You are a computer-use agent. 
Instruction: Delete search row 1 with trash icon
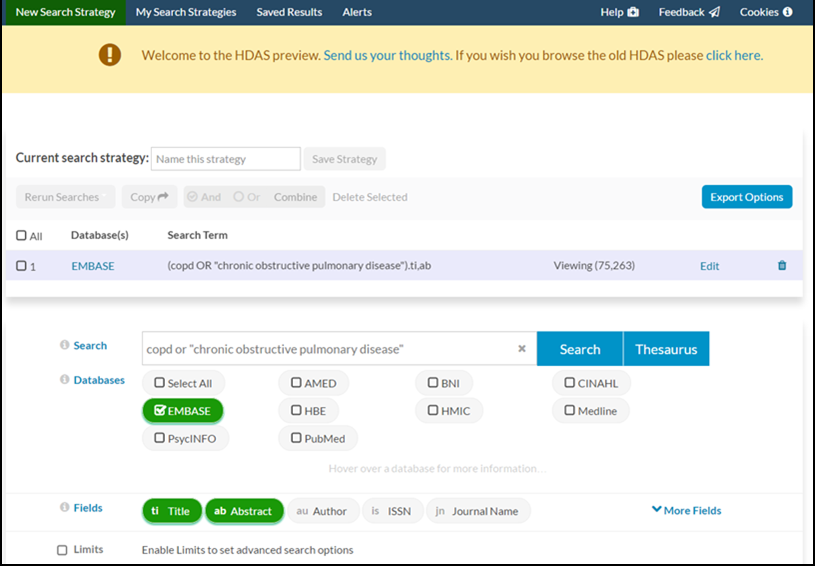click(782, 266)
